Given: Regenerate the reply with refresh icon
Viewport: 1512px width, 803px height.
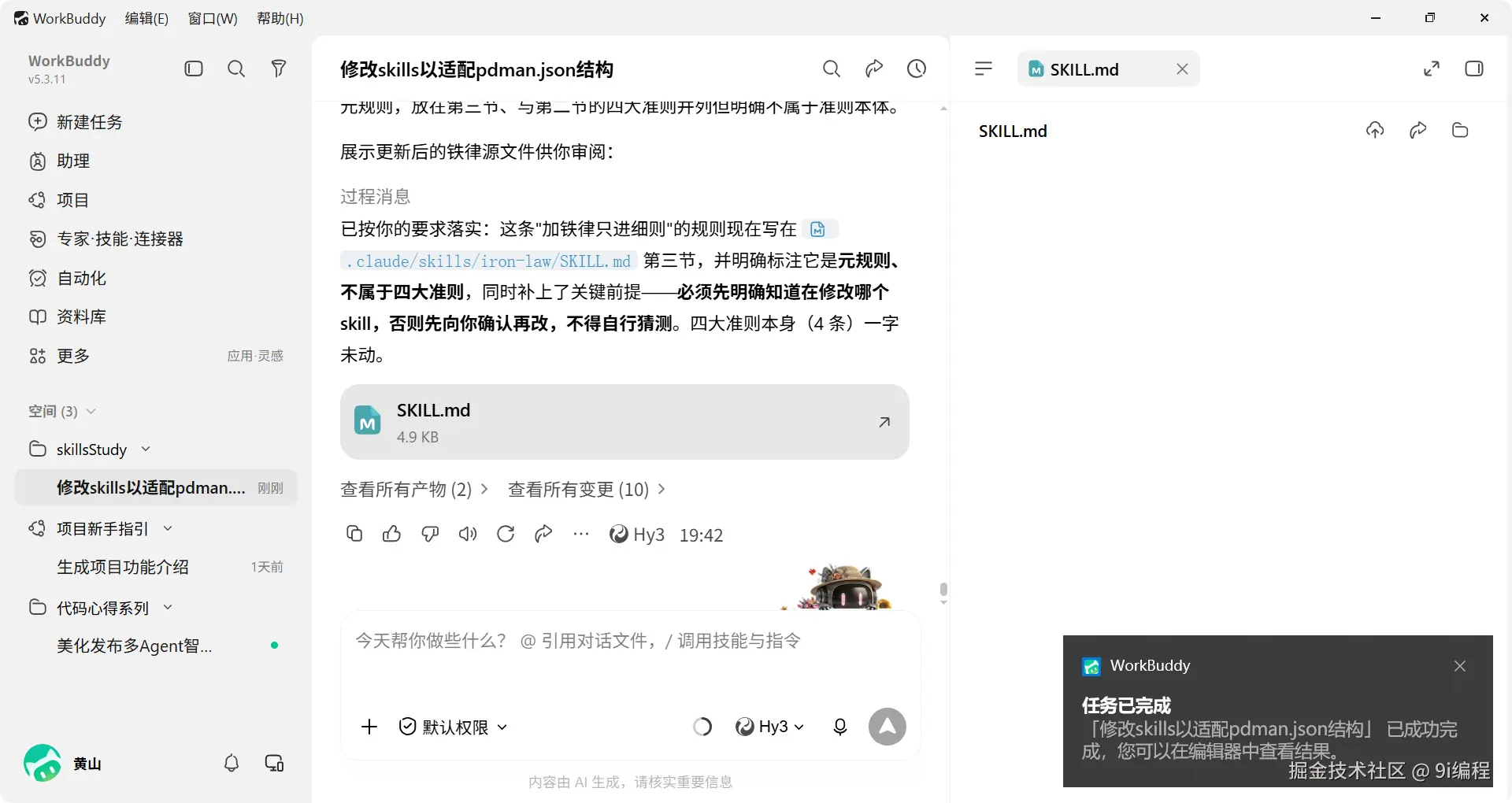Looking at the screenshot, I should pos(506,534).
